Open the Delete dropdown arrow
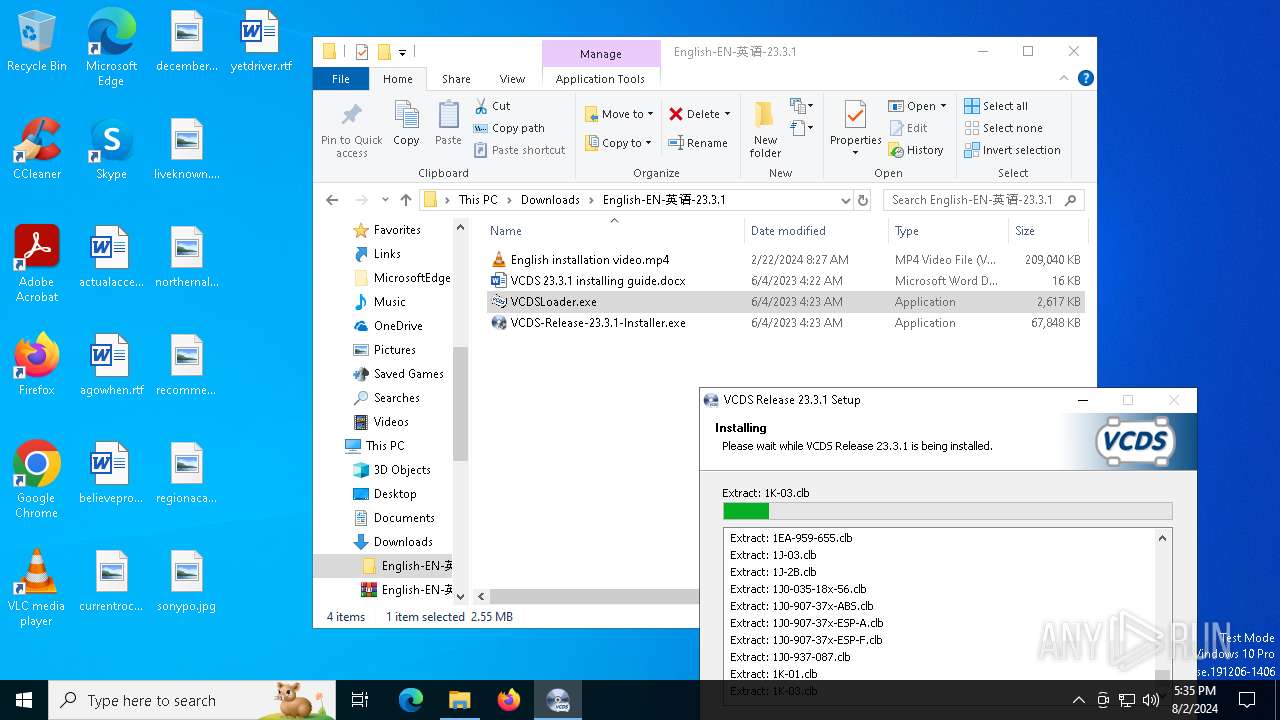 (727, 114)
